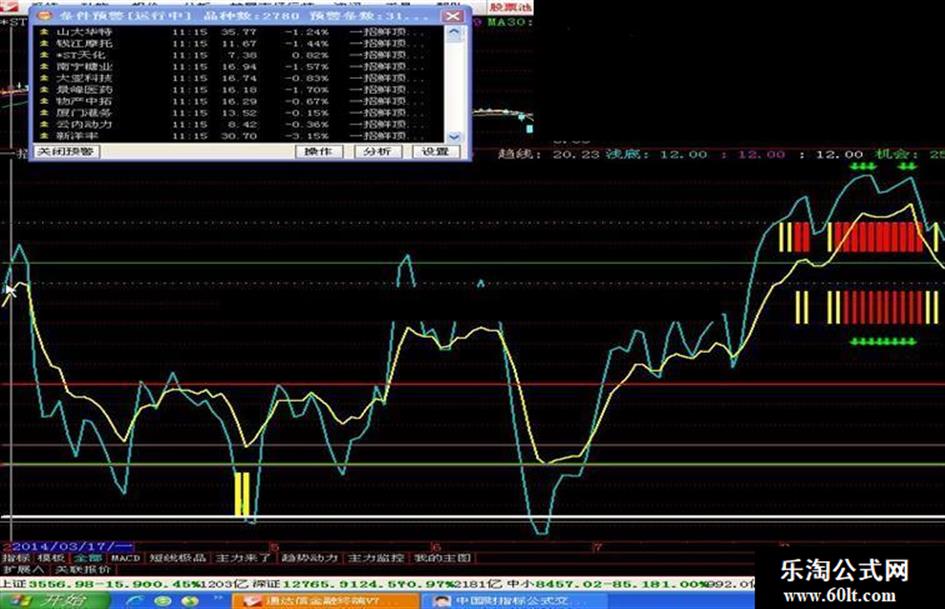Image resolution: width=945 pixels, height=609 pixels.
Task: Click the lower red signal bar block
Action: (x=882, y=308)
